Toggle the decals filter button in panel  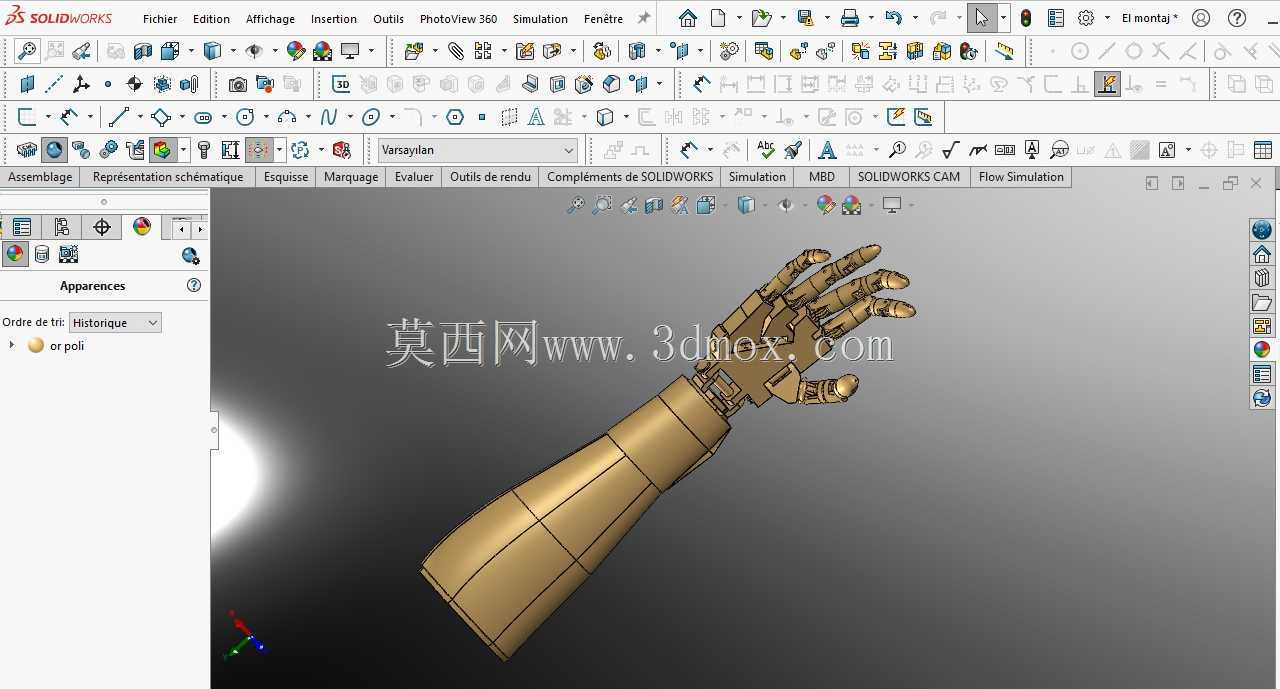pyautogui.click(x=42, y=254)
